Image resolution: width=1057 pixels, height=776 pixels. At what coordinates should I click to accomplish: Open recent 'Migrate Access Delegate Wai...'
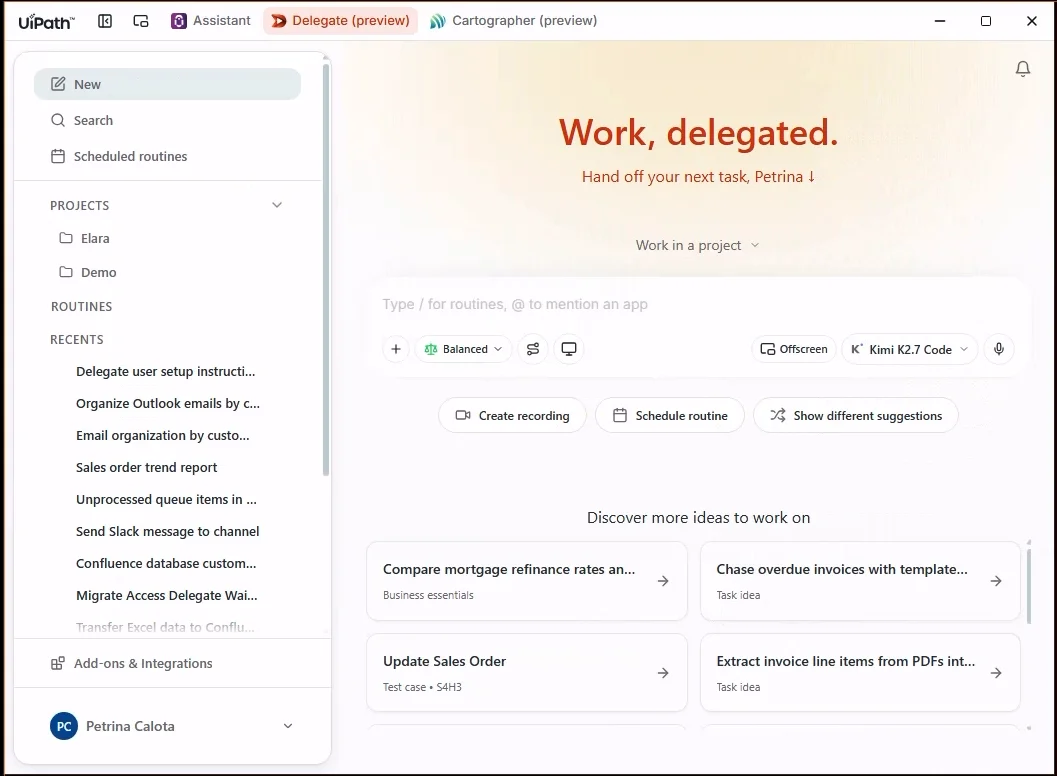pyautogui.click(x=167, y=595)
